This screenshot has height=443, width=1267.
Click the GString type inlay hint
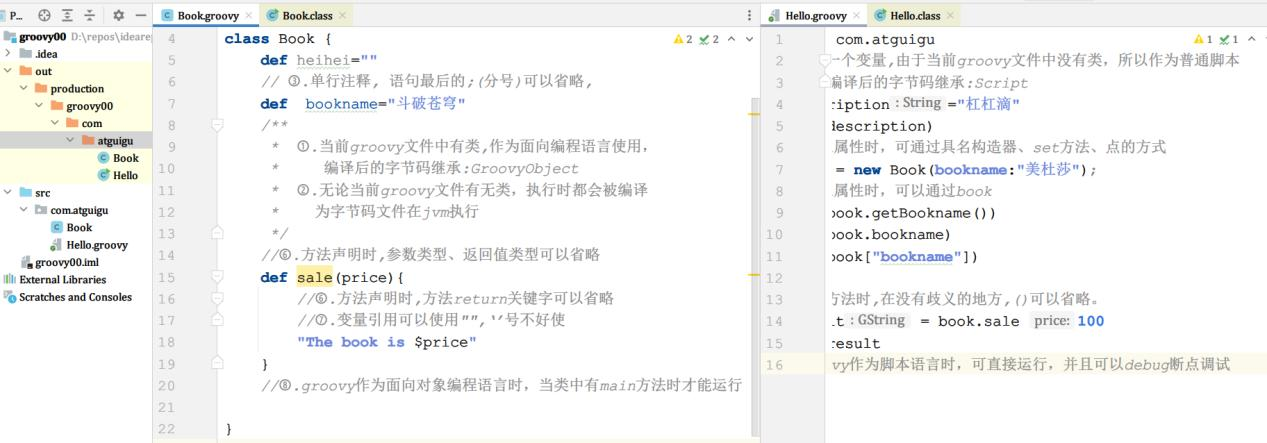[877, 320]
